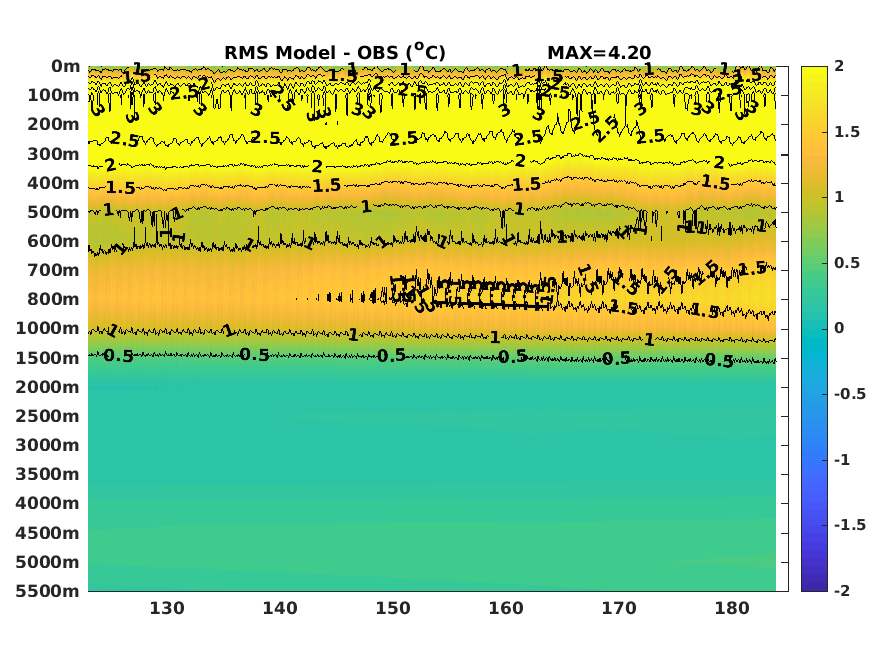Select the "200m" depth axis label
Screen dimensions: 875x656
pyautogui.click(x=54, y=124)
